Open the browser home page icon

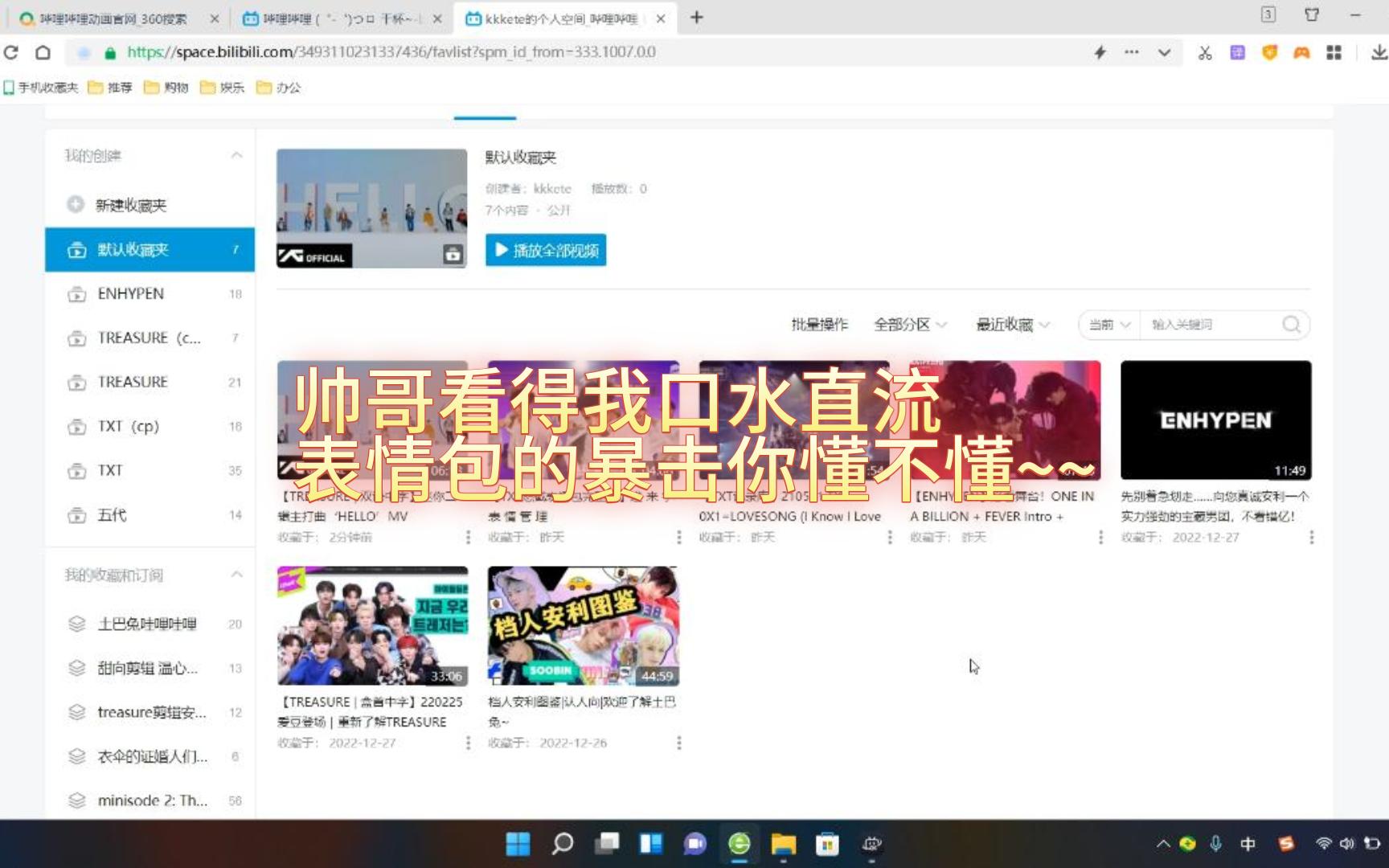click(43, 52)
